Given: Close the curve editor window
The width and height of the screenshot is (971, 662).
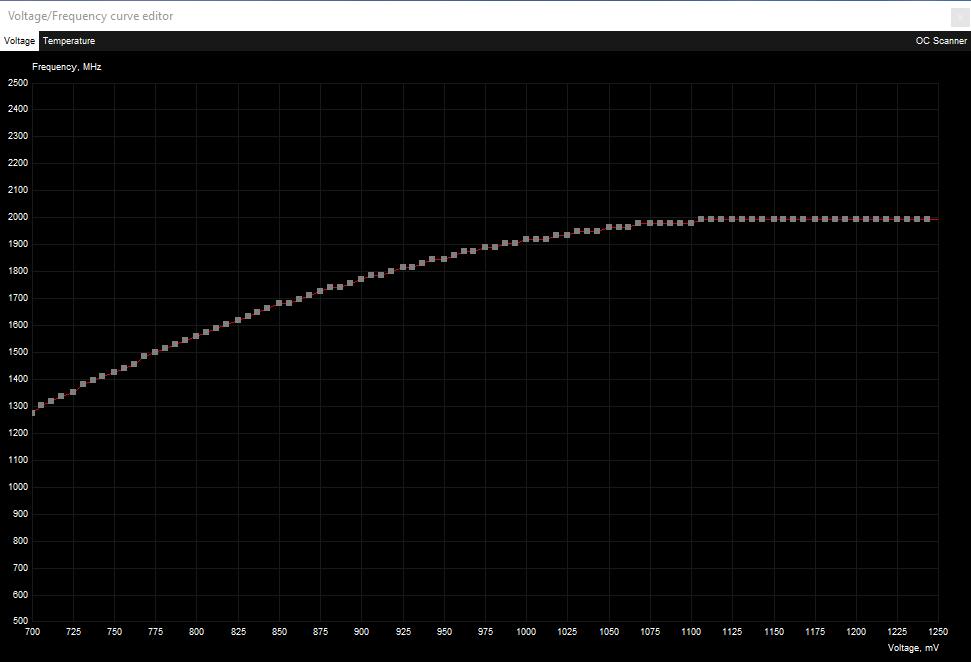Looking at the screenshot, I should (959, 16).
